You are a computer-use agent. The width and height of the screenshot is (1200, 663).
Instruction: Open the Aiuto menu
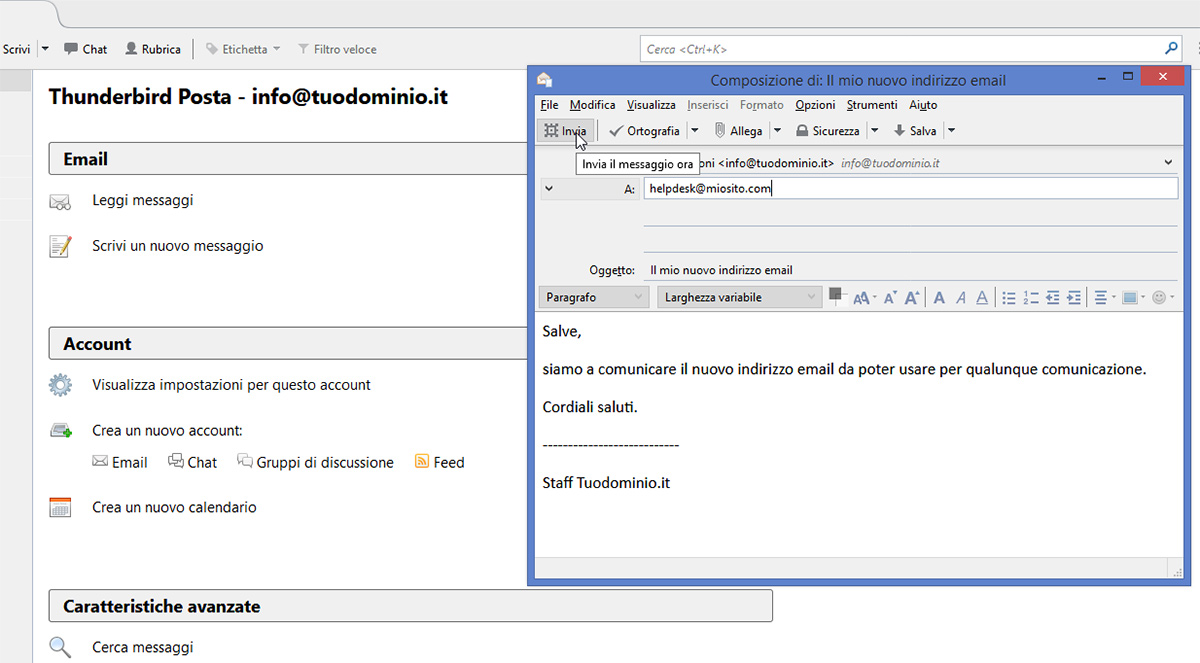point(923,105)
